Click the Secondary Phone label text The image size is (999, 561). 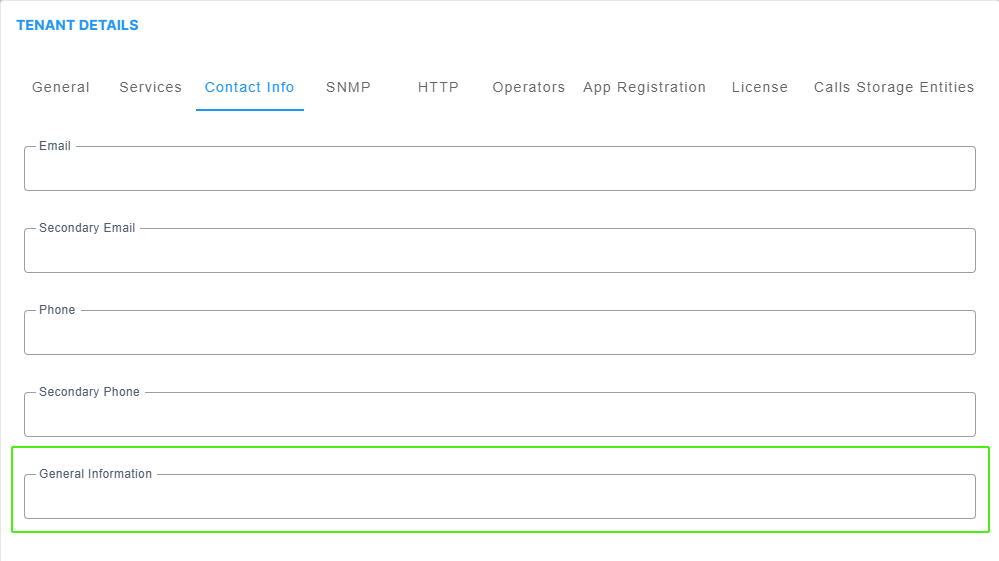(x=89, y=392)
